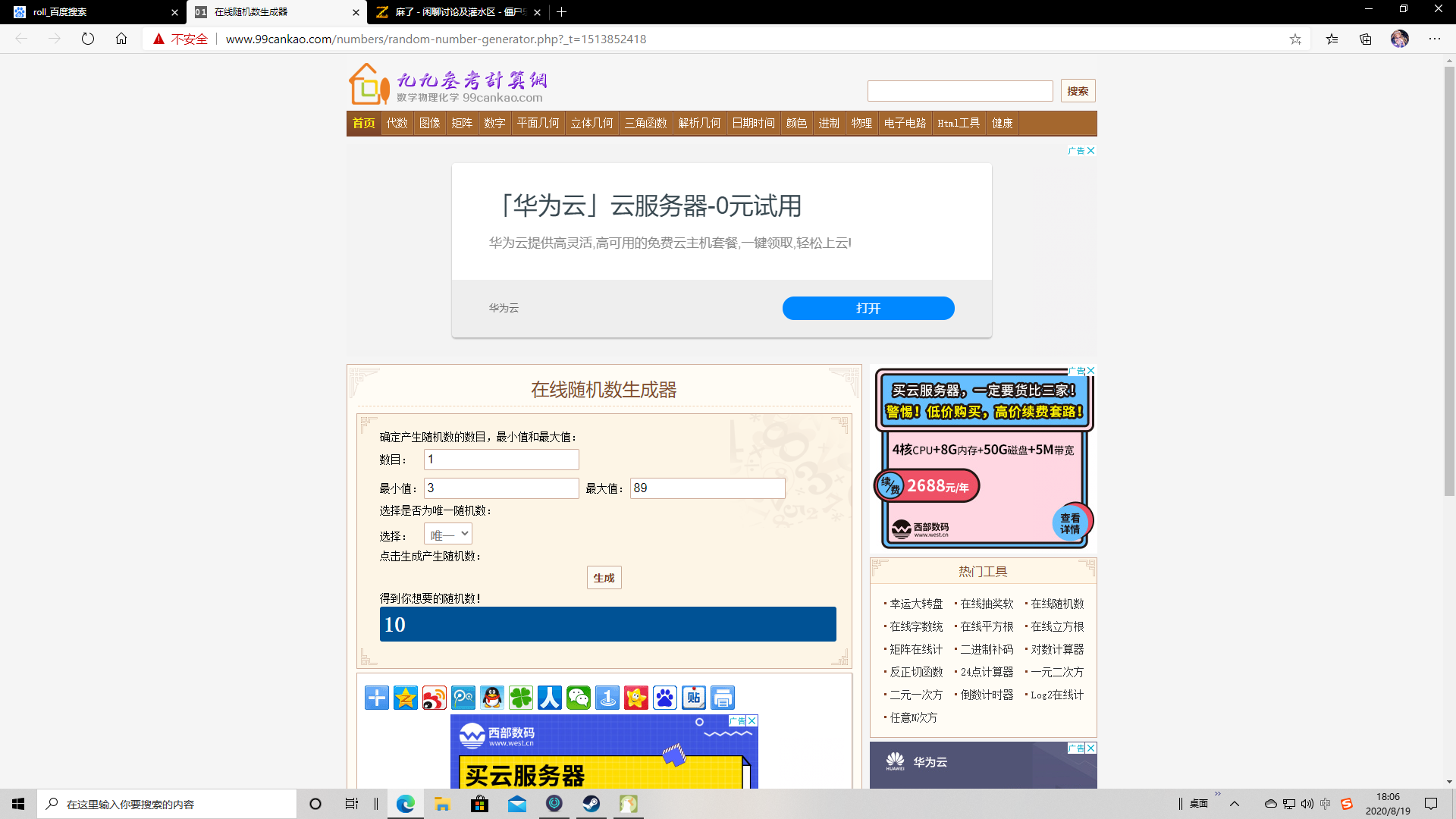Share the result via QQ
This screenshot has height=819, width=1456.
[492, 698]
